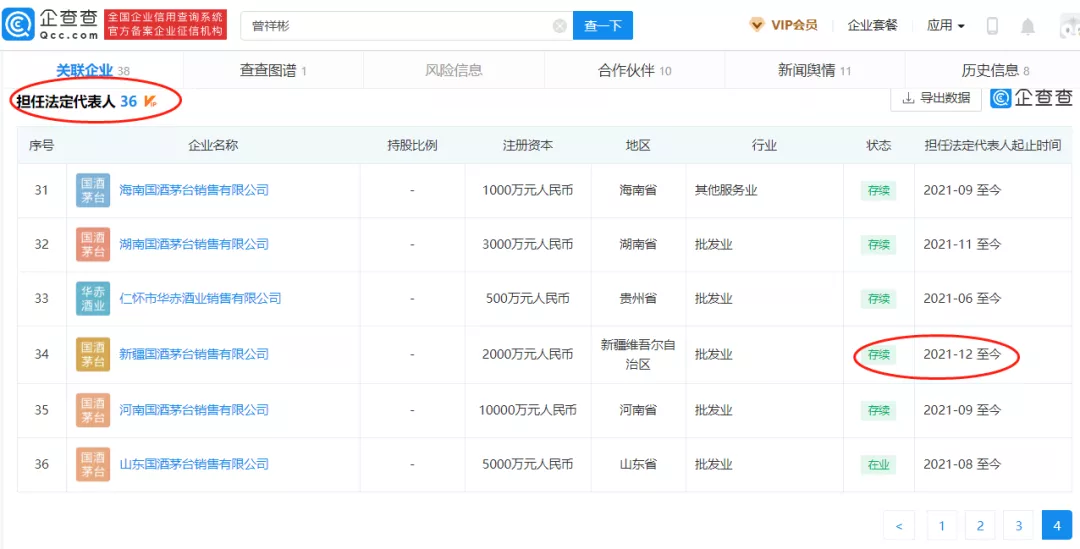Viewport: 1080px width, 549px height.
Task: Open the 历史信息 tab
Action: 994,70
